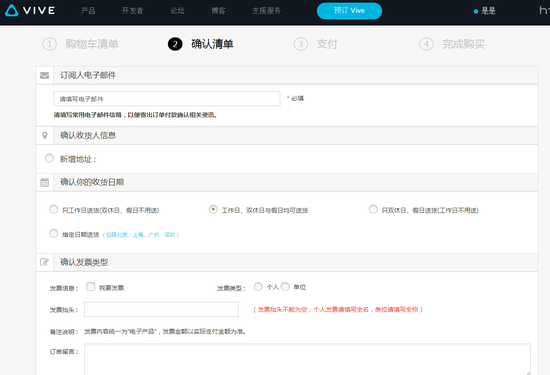
Task: Open 博客 in the navigation bar
Action: tap(218, 11)
